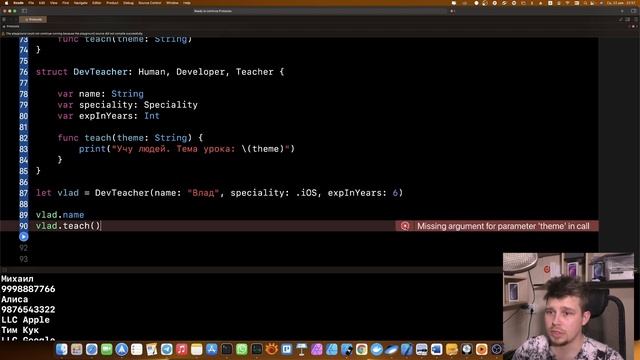Viewport: 640px width, 360px height.
Task: Open the Editor menu
Action: click(96, 3)
